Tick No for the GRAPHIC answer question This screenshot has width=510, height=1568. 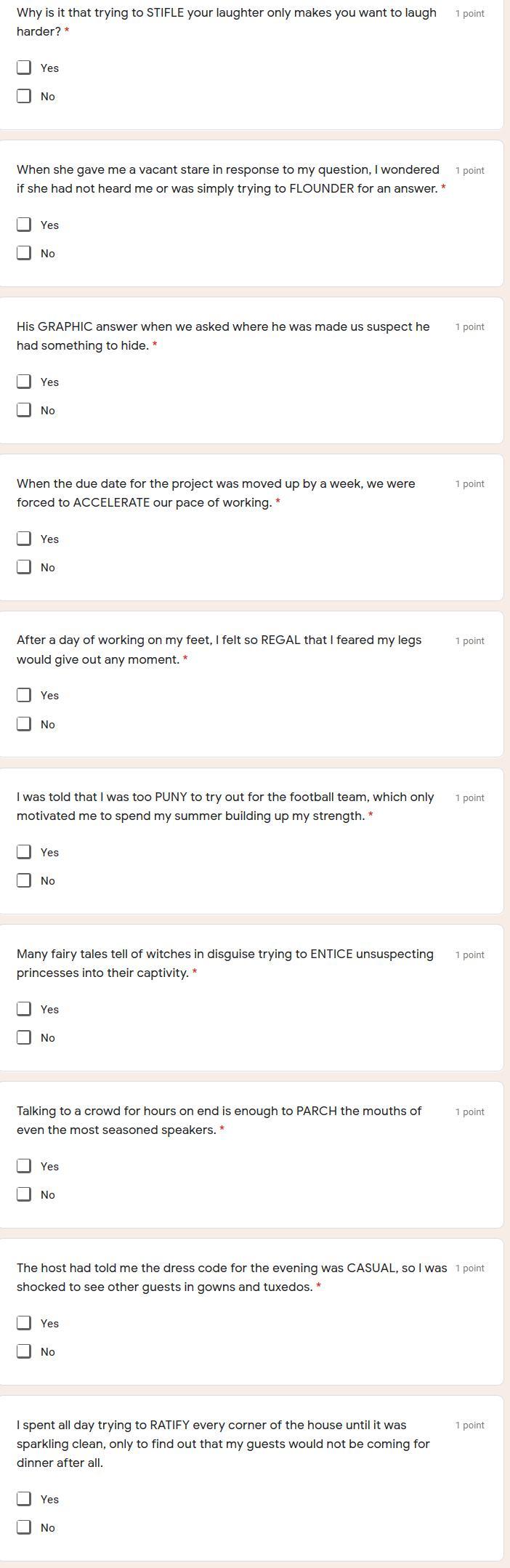(24, 410)
